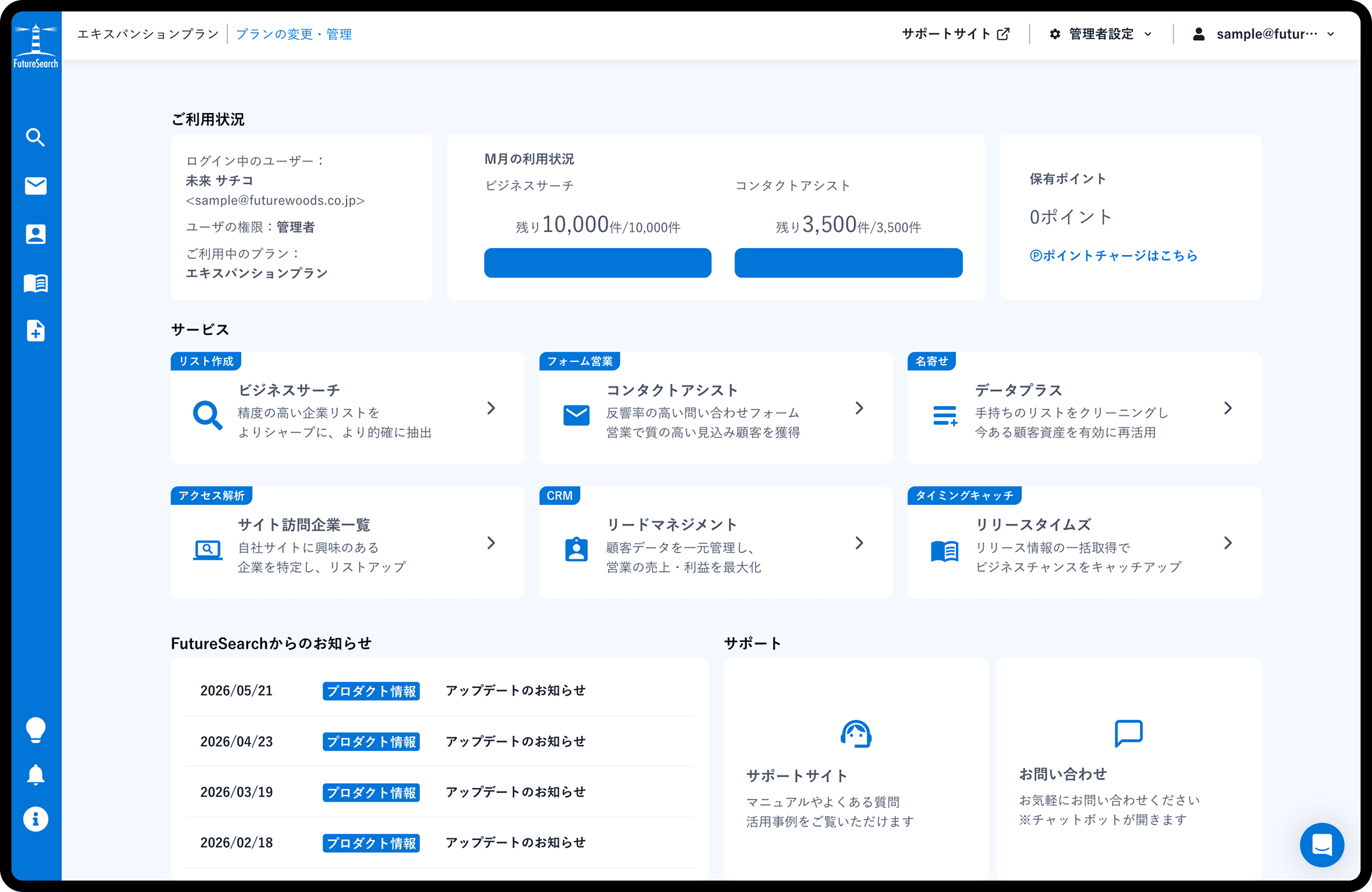Open the contact card icon in sidebar
The image size is (1372, 892).
click(36, 234)
